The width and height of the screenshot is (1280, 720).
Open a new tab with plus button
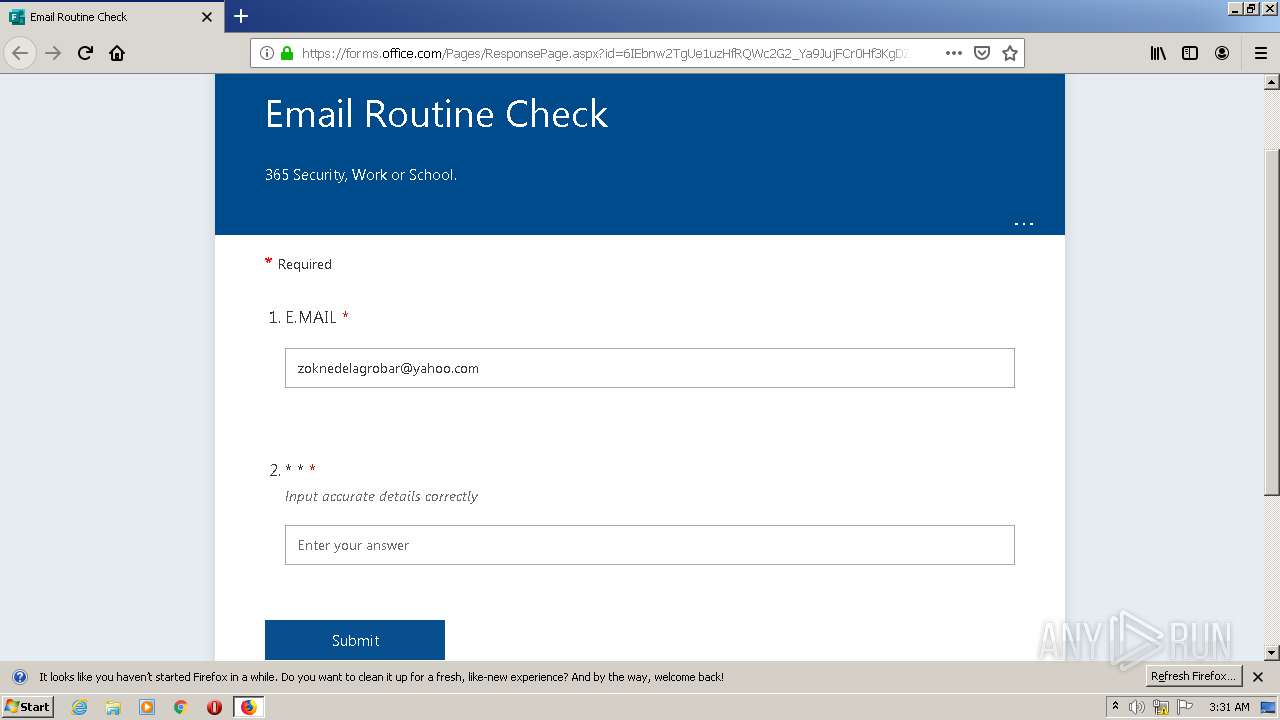pos(241,16)
